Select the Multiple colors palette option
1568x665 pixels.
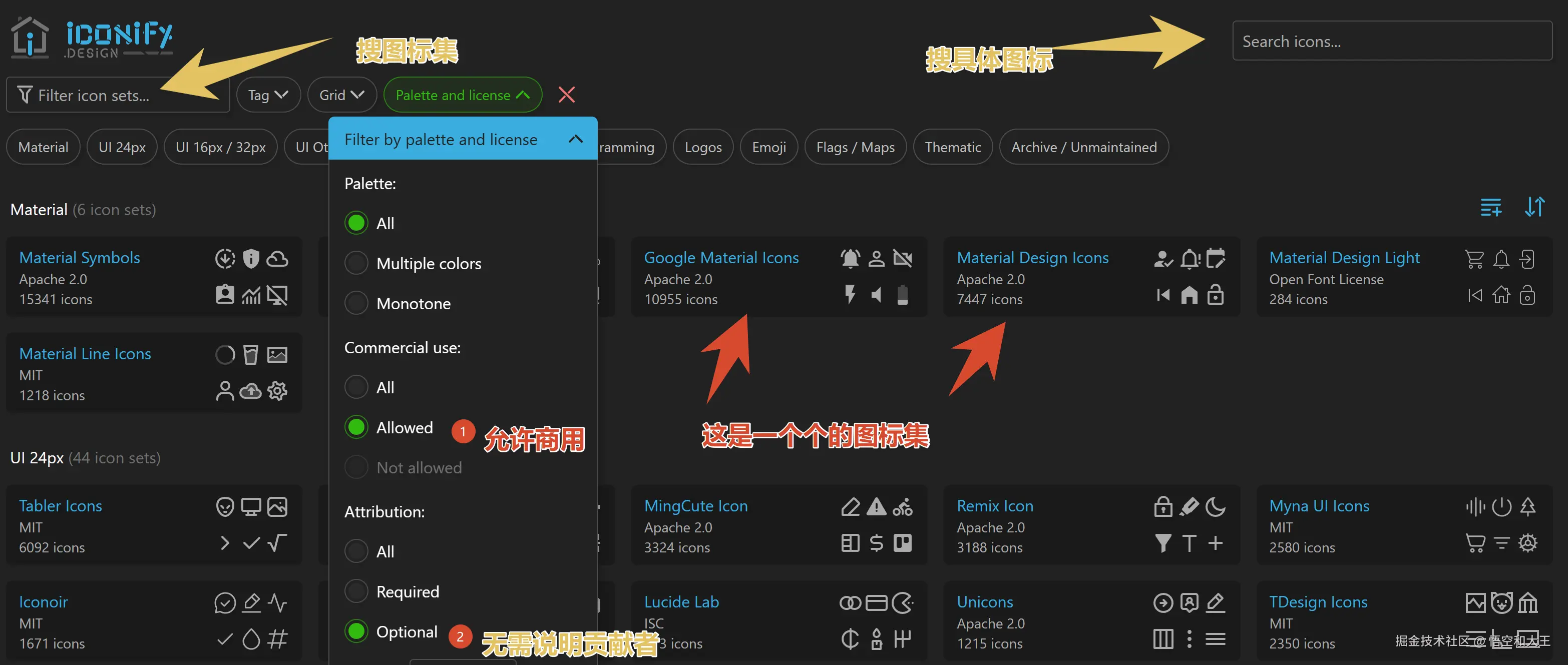(x=356, y=263)
